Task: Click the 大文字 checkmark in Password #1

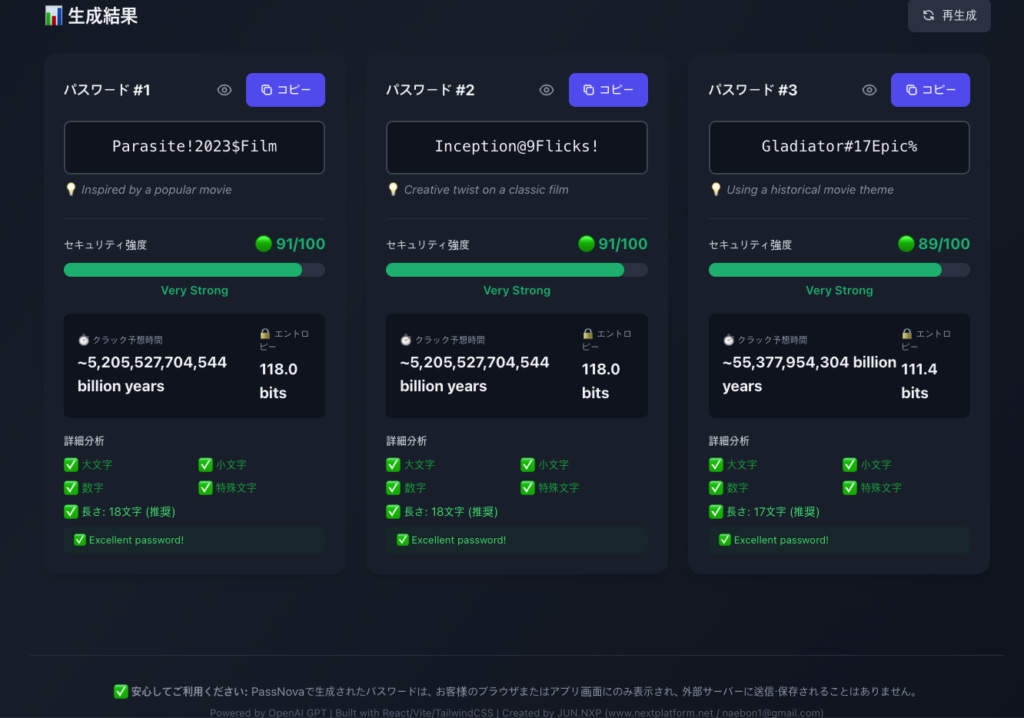Action: (x=71, y=465)
